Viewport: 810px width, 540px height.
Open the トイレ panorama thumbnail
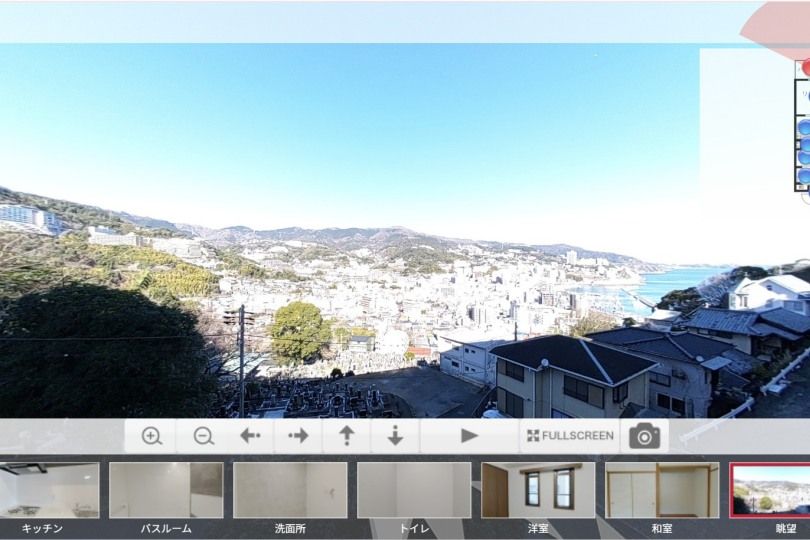[x=414, y=490]
